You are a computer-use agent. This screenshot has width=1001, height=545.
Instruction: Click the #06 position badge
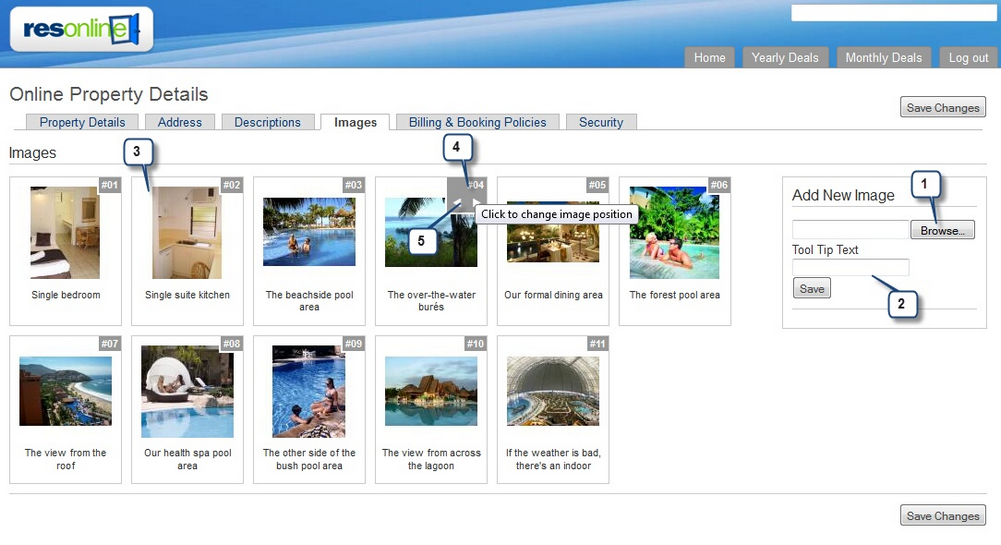[719, 185]
